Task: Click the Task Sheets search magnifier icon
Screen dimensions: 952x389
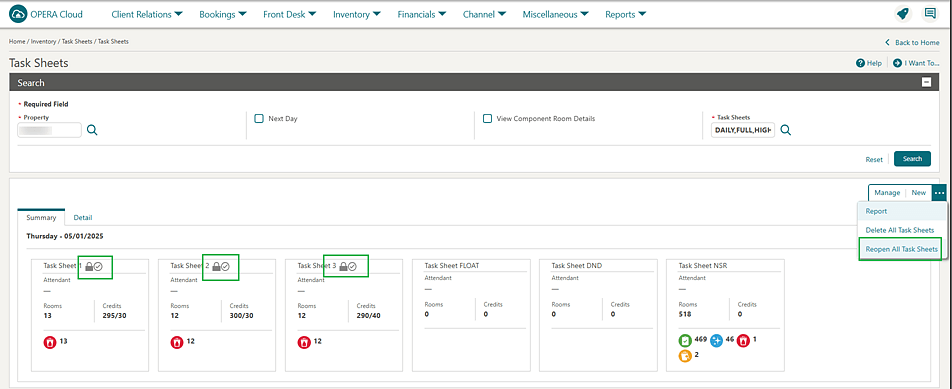Action: point(786,130)
